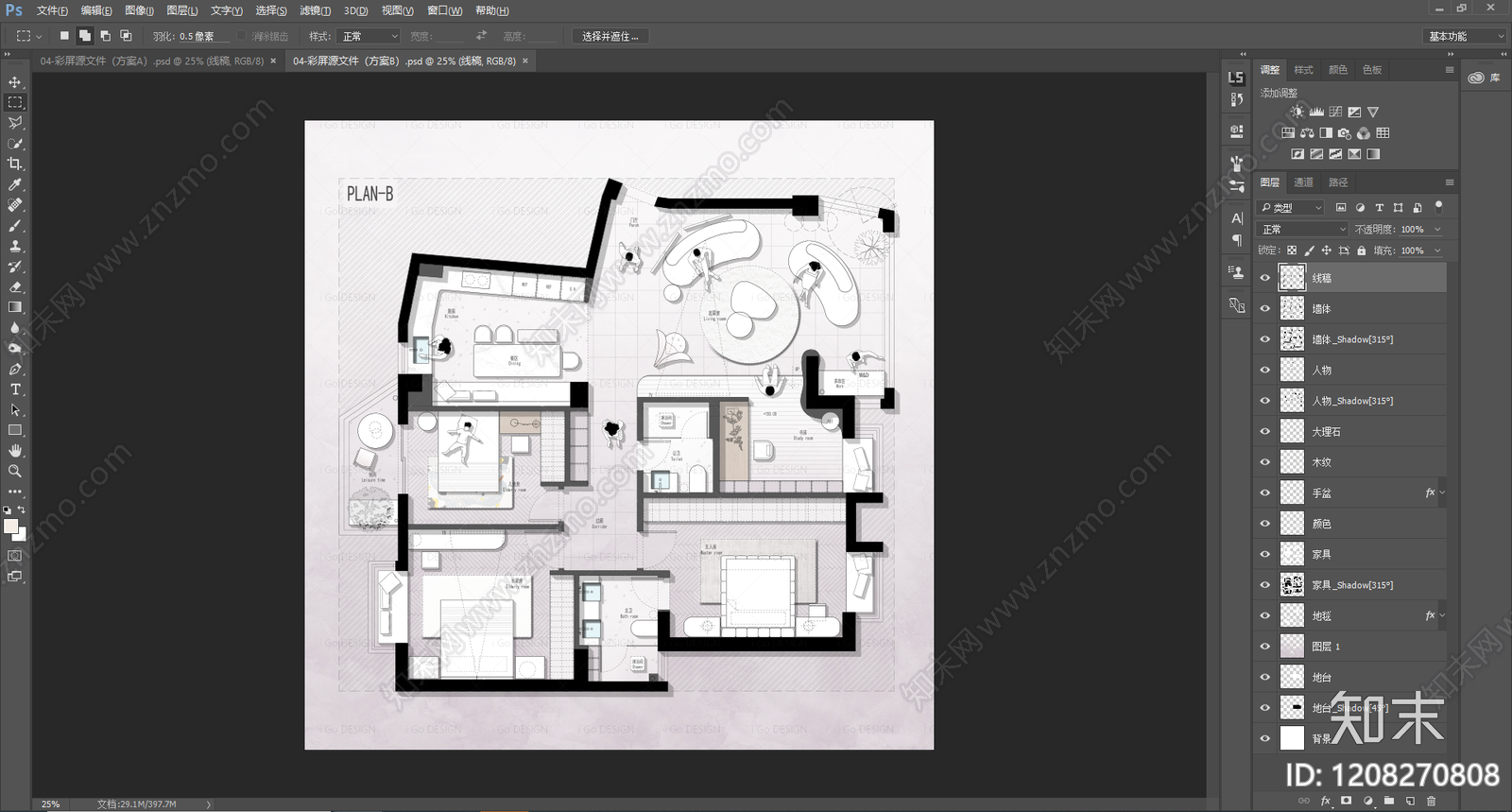The width and height of the screenshot is (1512, 812).
Task: Expand effects of 手盆 layer
Action: [1442, 492]
